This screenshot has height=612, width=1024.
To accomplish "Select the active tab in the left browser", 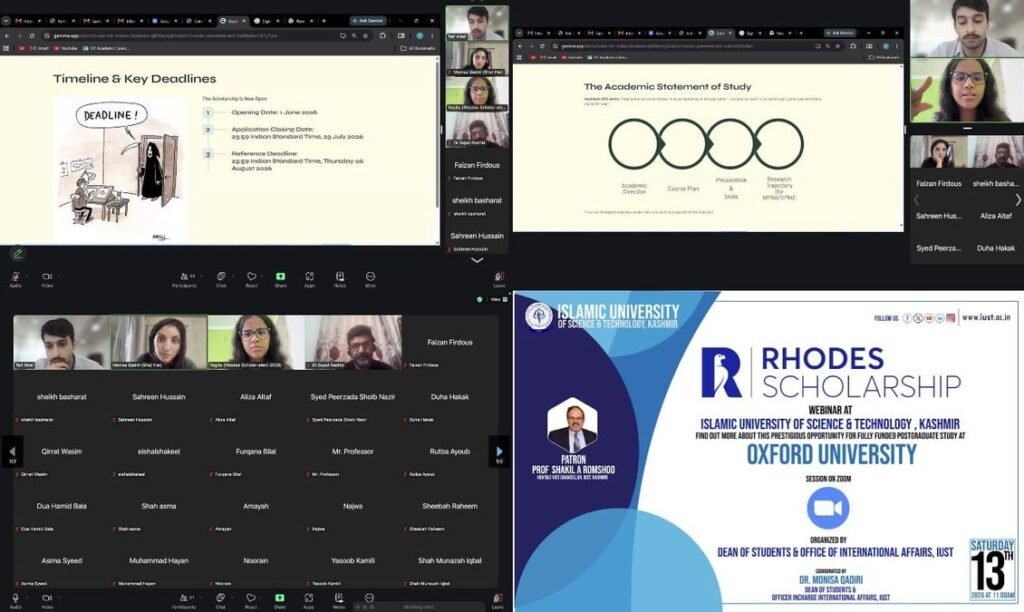I will click(233, 21).
